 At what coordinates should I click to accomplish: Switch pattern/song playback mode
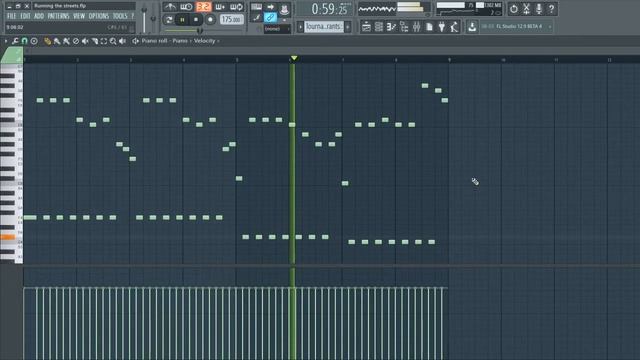click(x=168, y=19)
